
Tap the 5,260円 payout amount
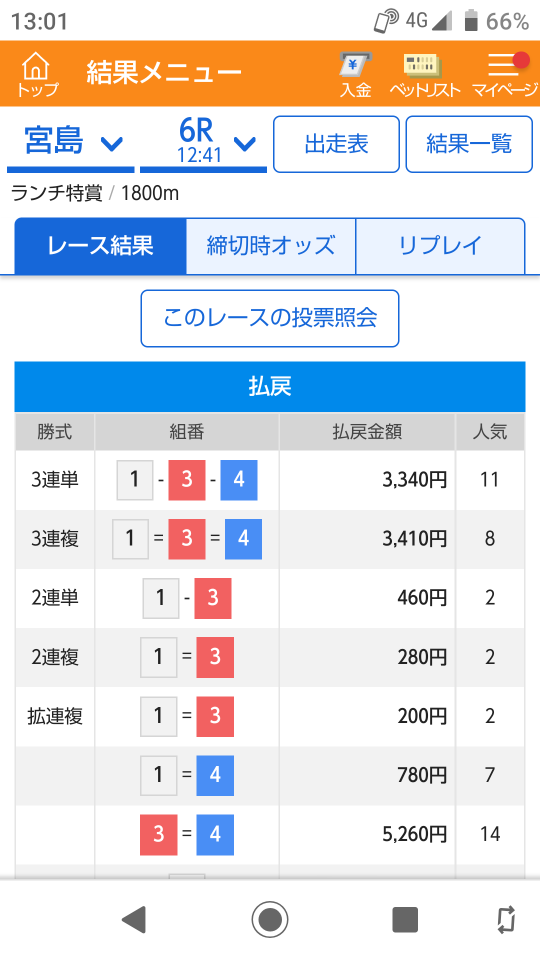[x=414, y=834]
